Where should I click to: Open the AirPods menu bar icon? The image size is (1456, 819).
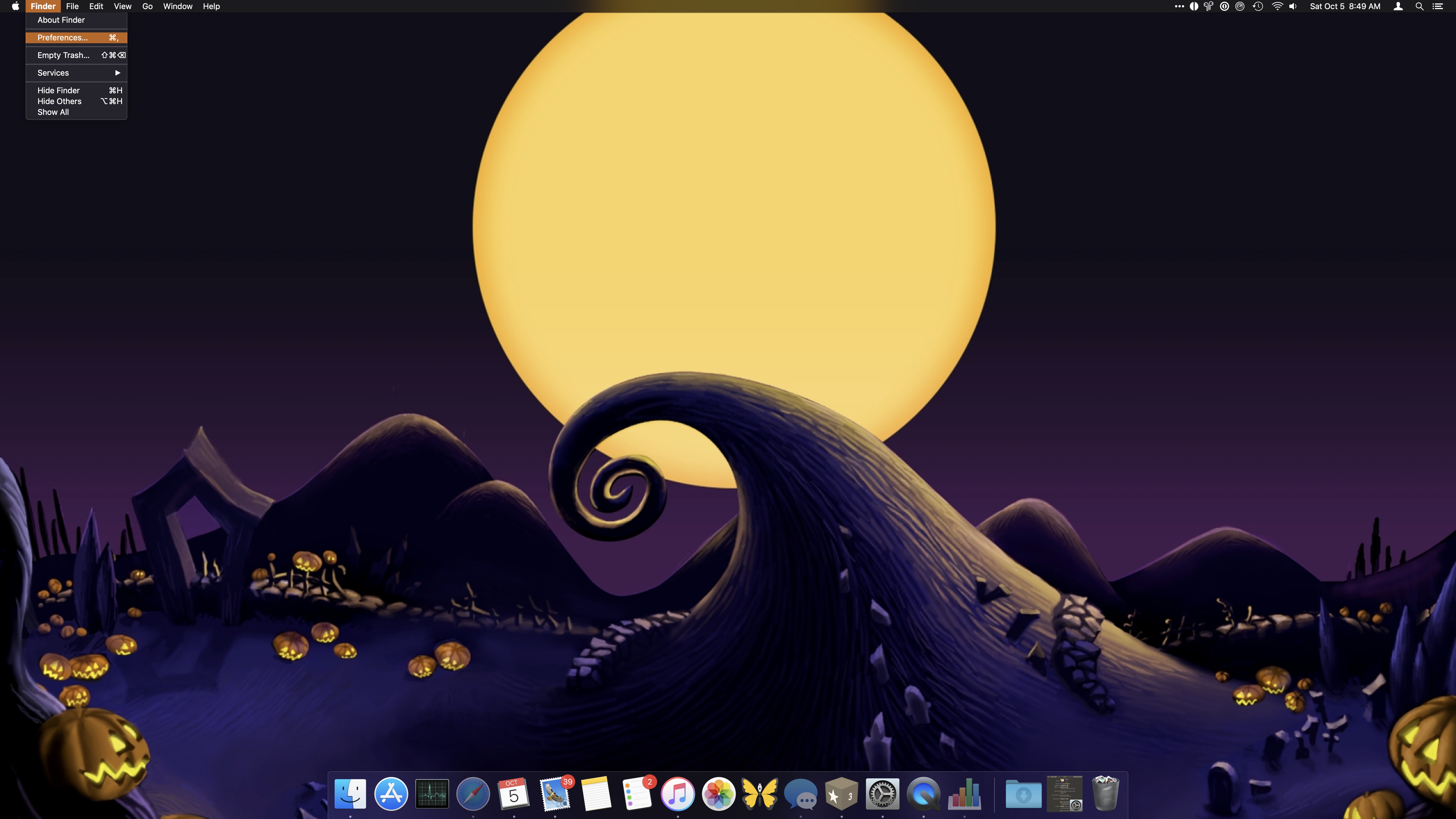[1208, 6]
